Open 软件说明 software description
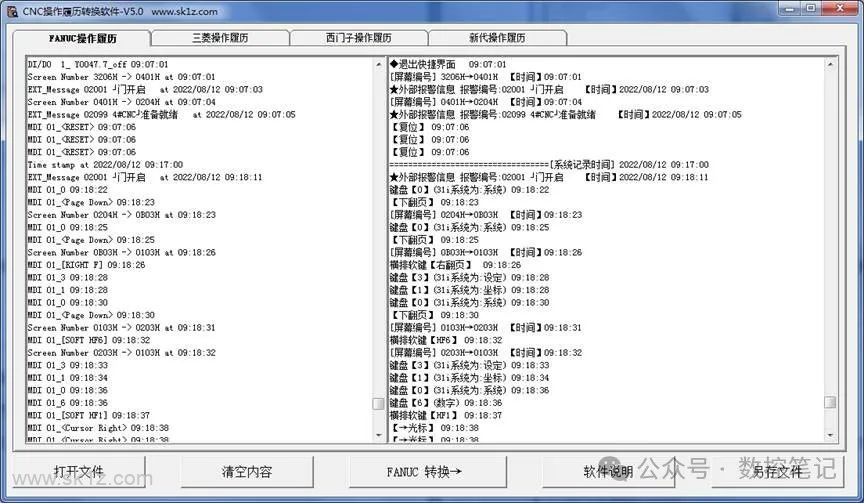 point(608,472)
